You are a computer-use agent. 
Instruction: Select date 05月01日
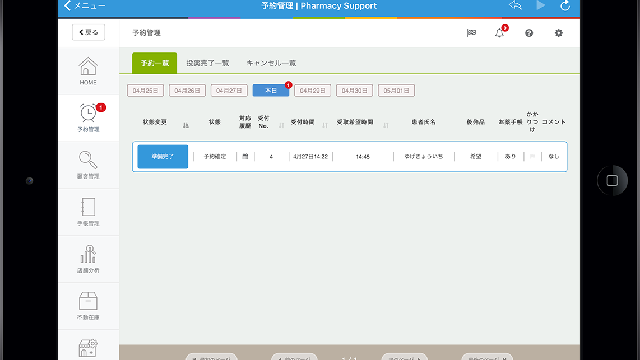[396, 91]
